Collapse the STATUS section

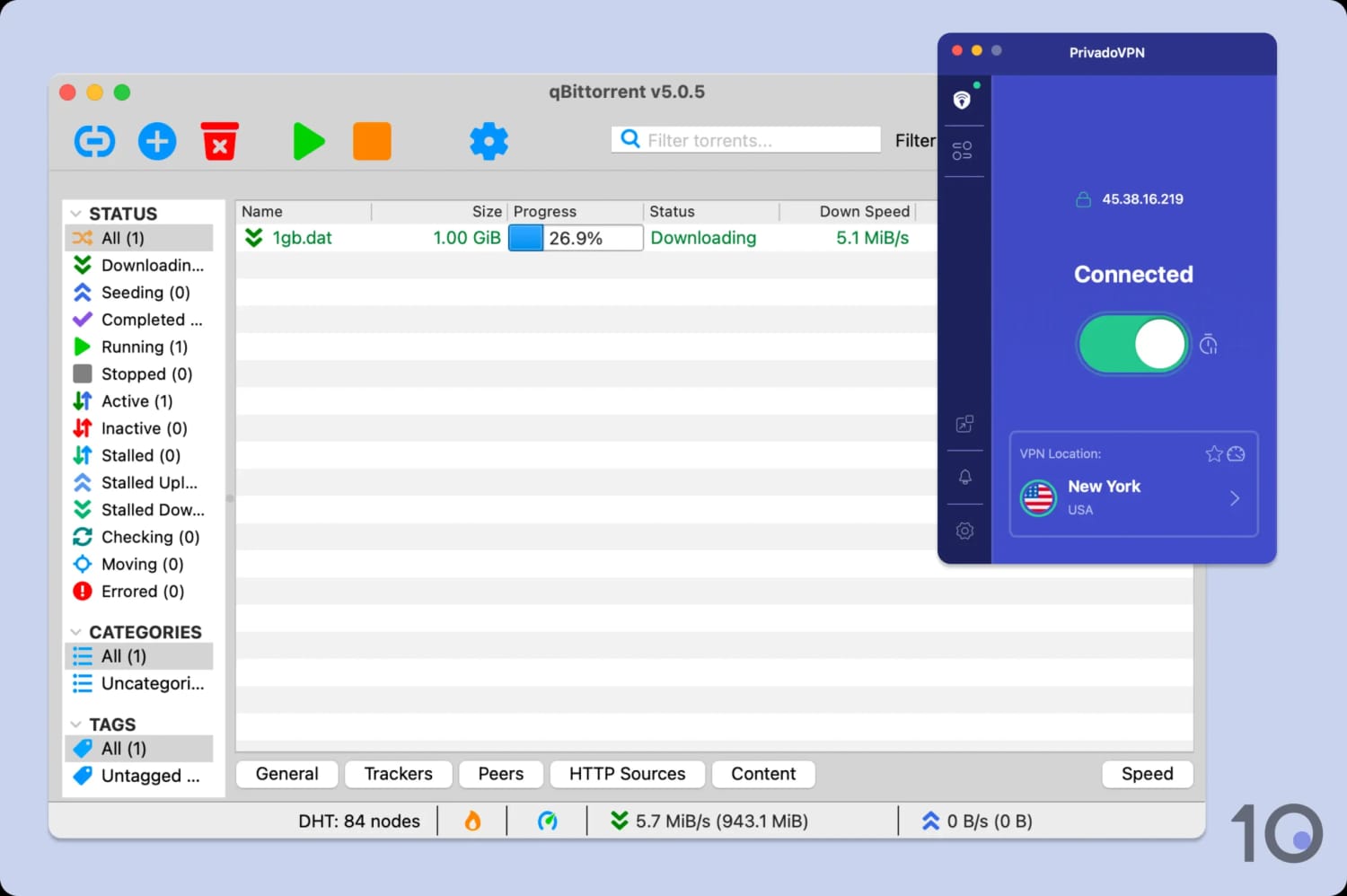75,213
